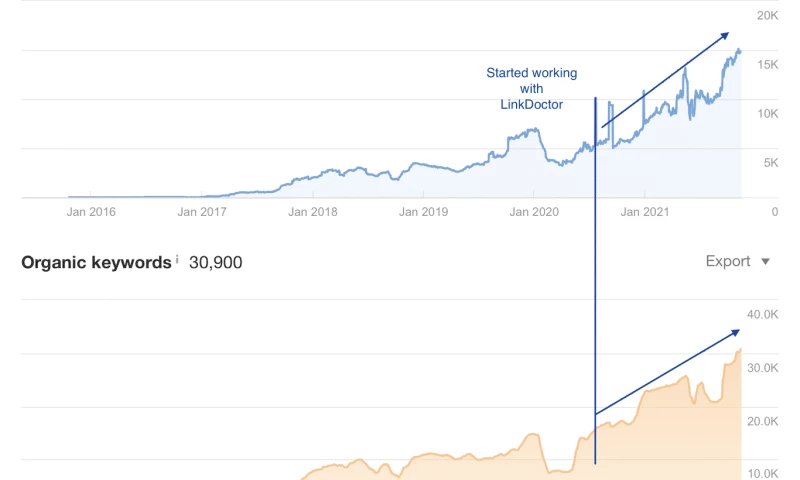Click the 5K y-axis label
The height and width of the screenshot is (480, 800).
(771, 163)
